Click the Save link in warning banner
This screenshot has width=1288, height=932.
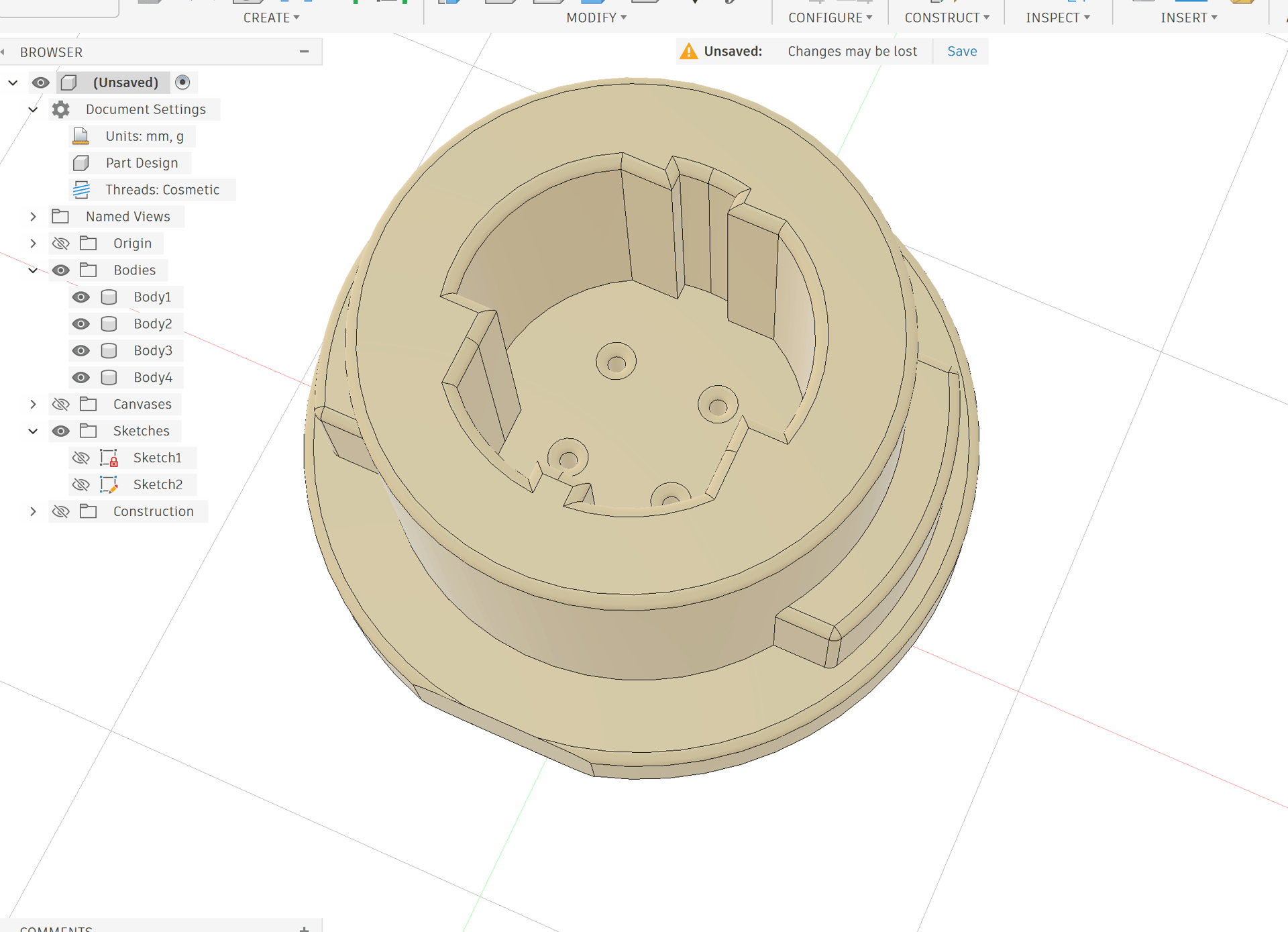coord(961,52)
